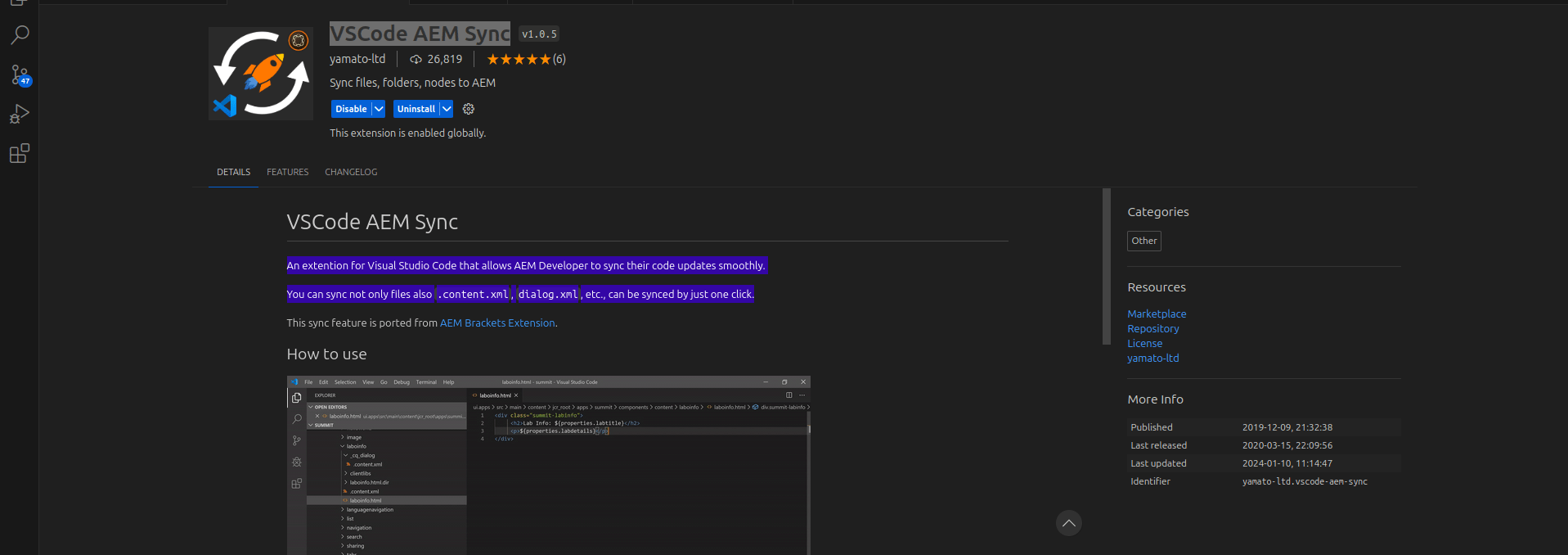Click the How to use screenshot
Image resolution: width=1568 pixels, height=555 pixels.
[549, 465]
